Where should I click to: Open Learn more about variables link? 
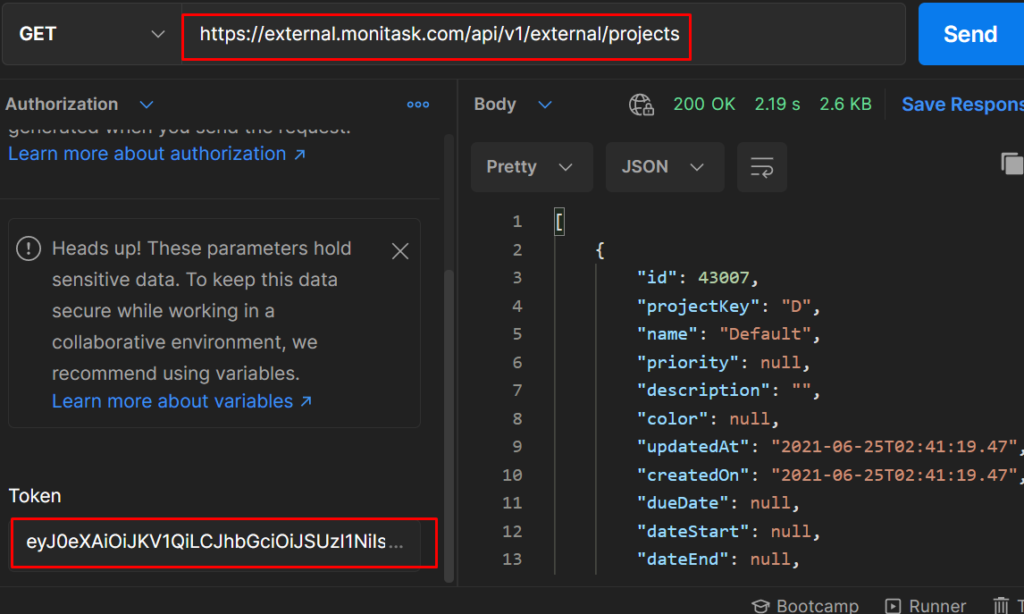point(182,402)
